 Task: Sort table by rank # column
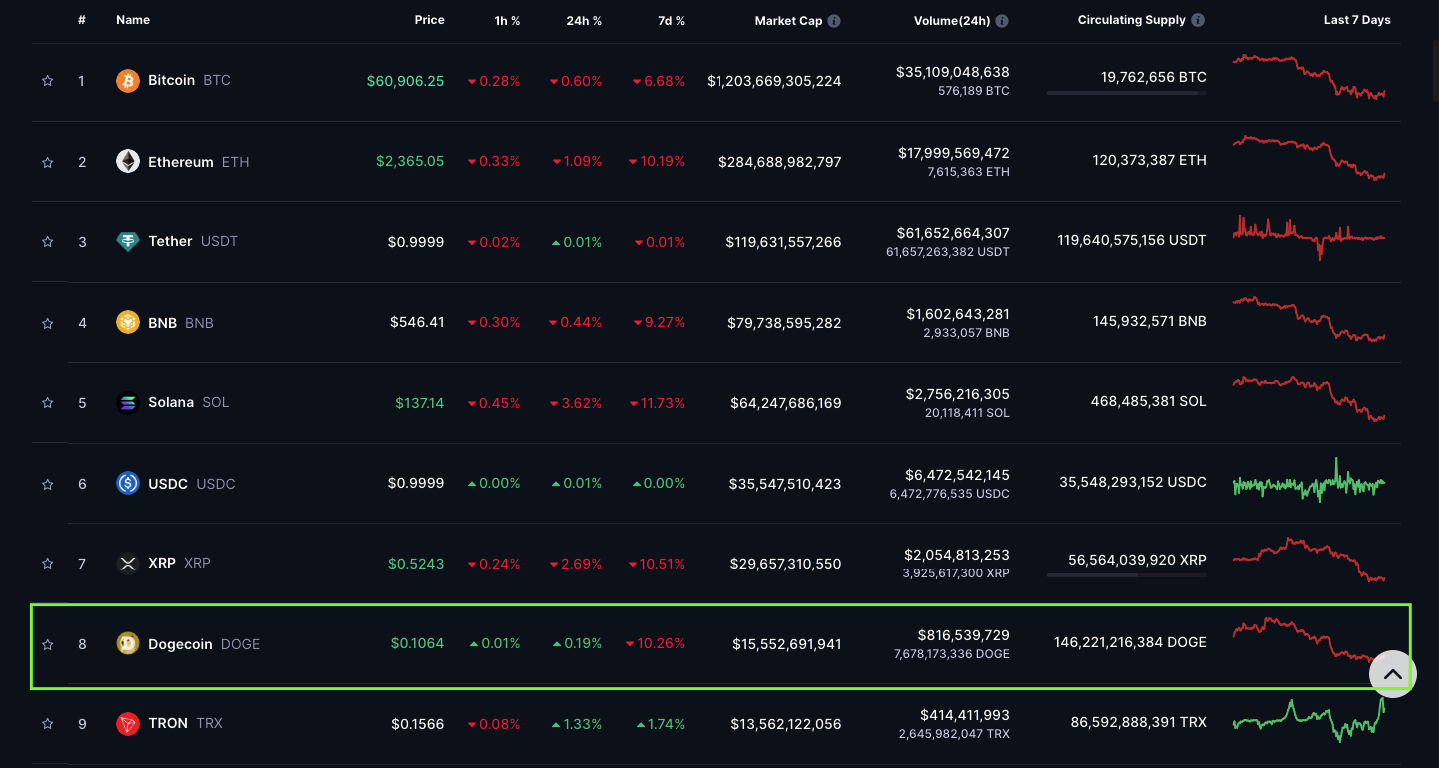(x=82, y=20)
